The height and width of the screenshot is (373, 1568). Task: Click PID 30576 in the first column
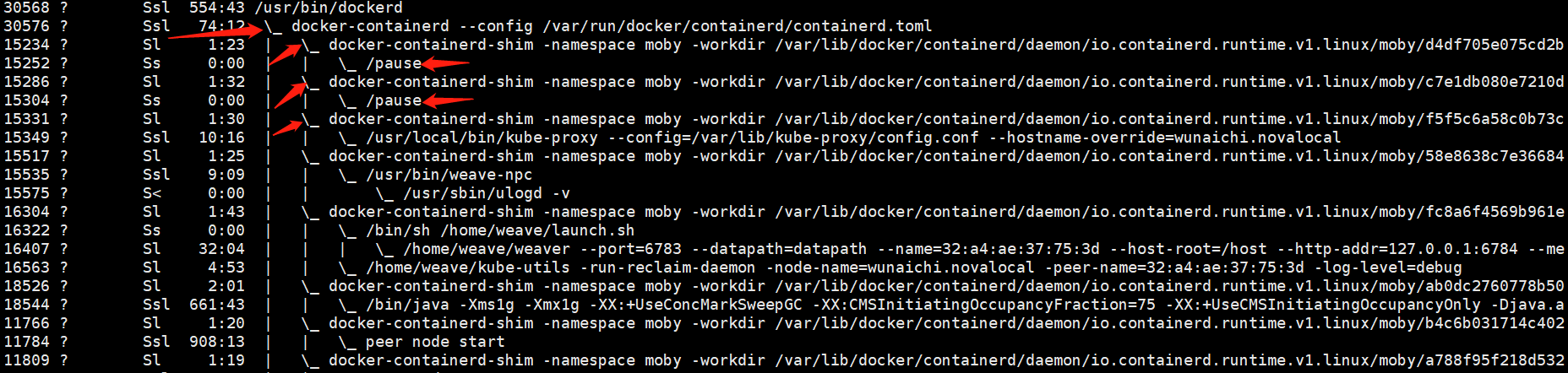[x=26, y=26]
